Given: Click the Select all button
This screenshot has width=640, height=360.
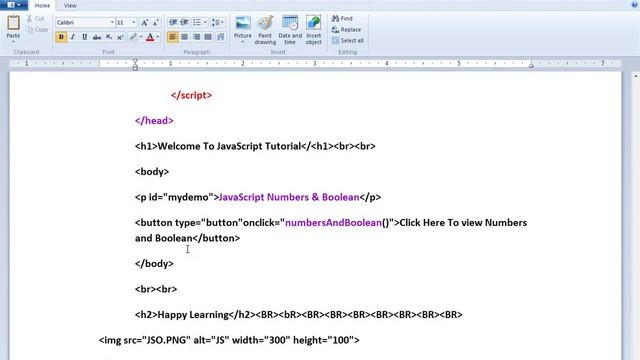Looking at the screenshot, I should click(348, 40).
